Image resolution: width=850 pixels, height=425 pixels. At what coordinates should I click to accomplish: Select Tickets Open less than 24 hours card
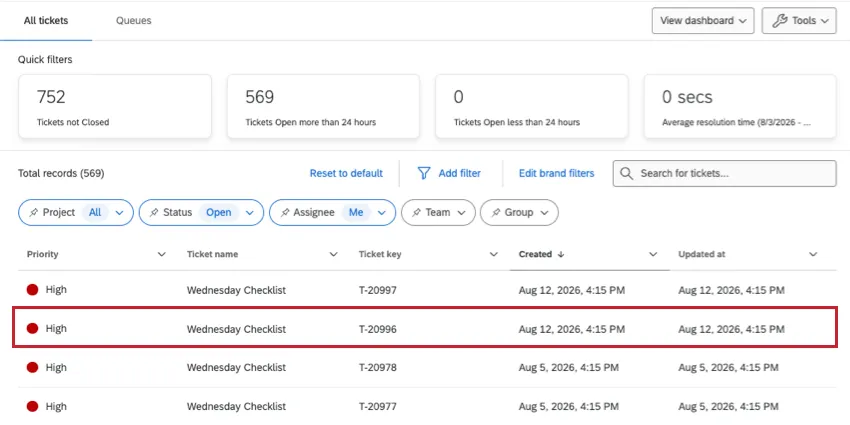[x=532, y=107]
